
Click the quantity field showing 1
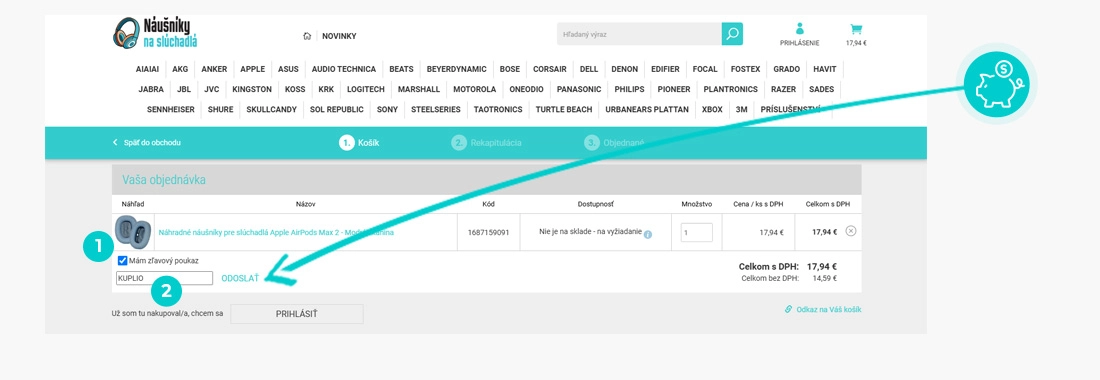tap(696, 232)
